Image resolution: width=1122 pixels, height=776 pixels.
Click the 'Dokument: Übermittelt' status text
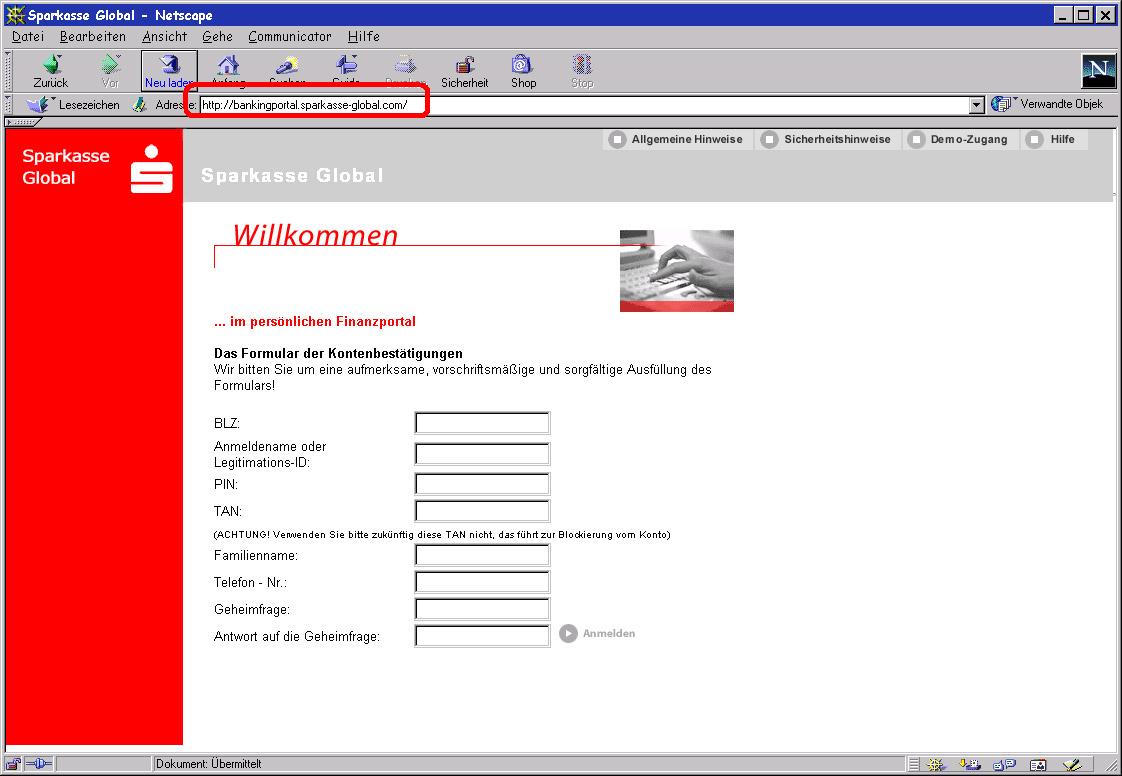click(x=209, y=764)
